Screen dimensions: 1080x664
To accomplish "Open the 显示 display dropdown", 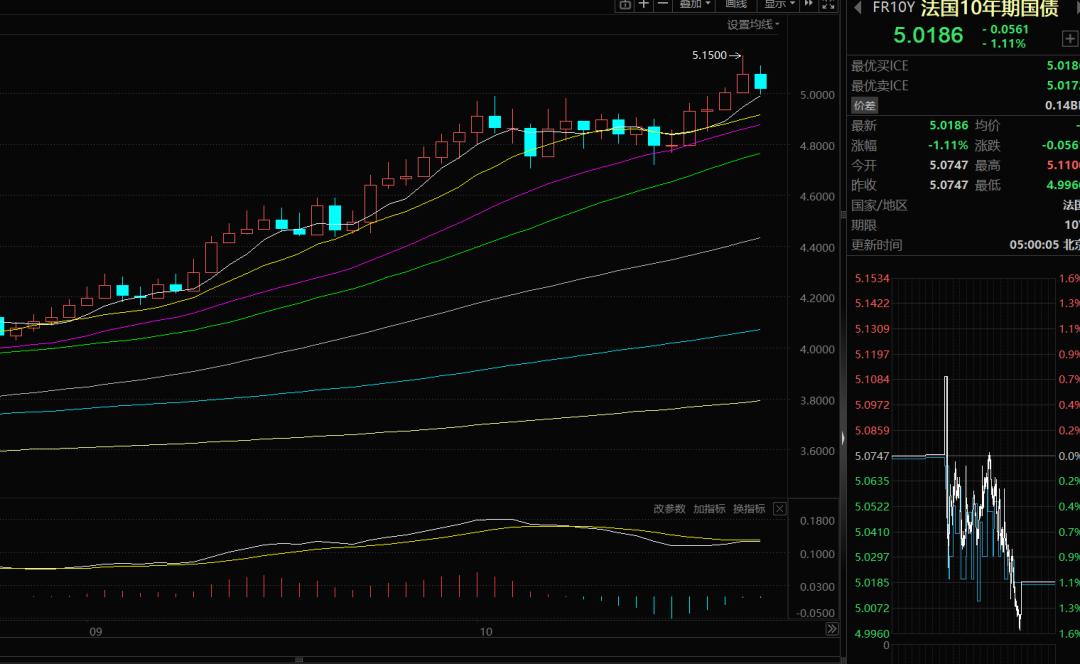I will tap(779, 4).
